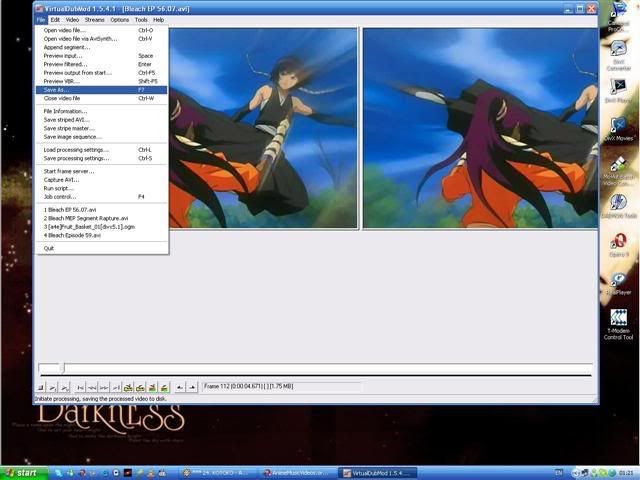Screen dimensions: 640x480
Task: Jump to start of video button
Action: pos(80,387)
